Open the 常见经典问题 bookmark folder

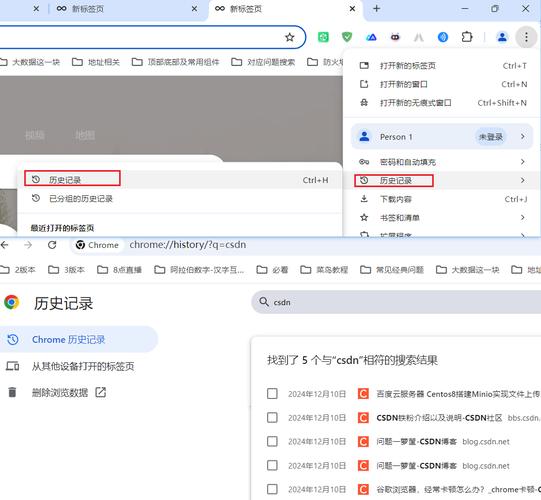[x=392, y=269]
